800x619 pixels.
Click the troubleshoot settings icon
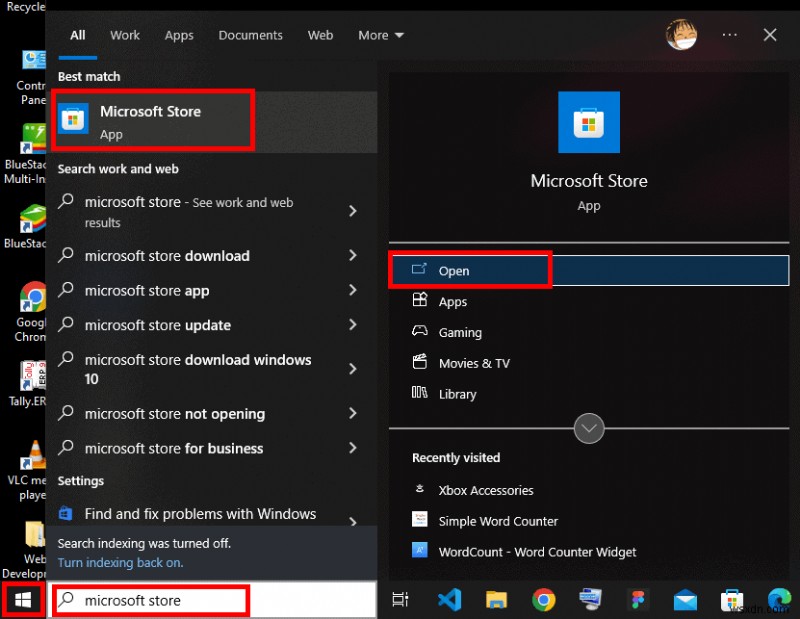(x=65, y=513)
